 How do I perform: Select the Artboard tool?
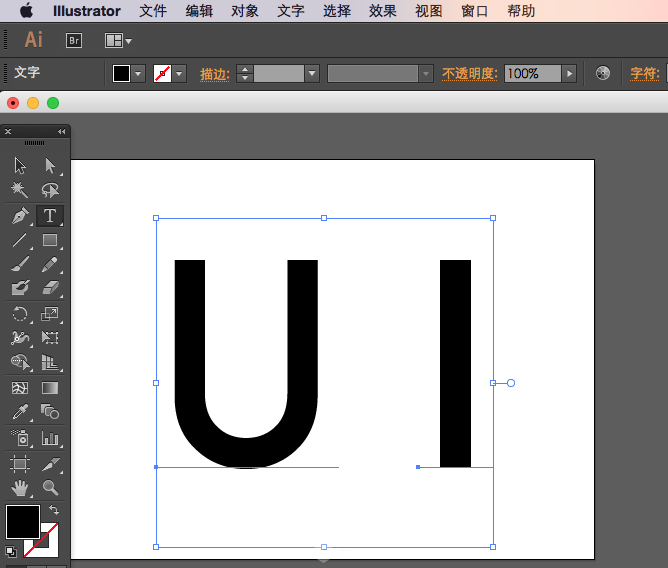(20, 464)
